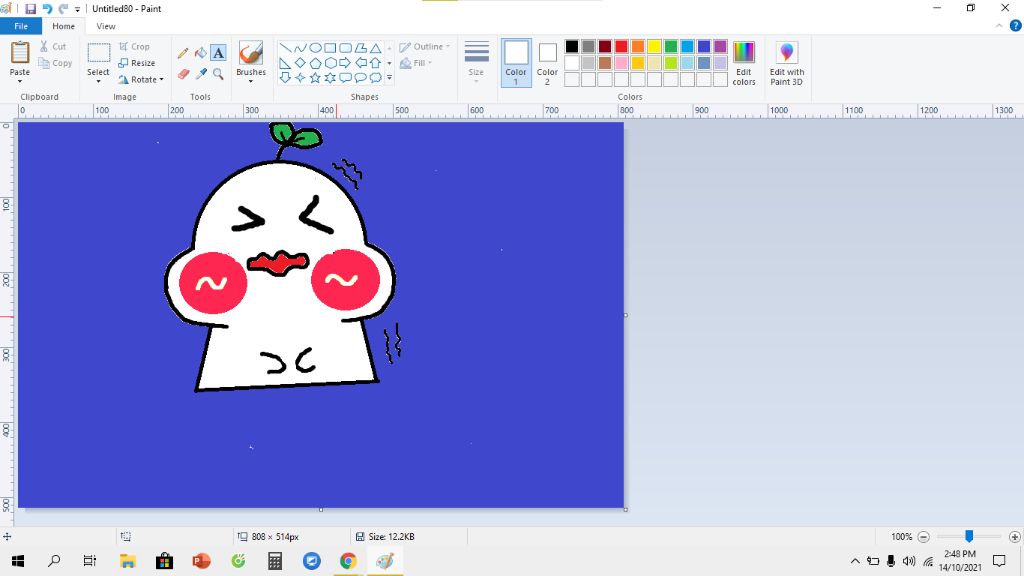1024x576 pixels.
Task: Choose the Oval shape
Action: click(315, 48)
